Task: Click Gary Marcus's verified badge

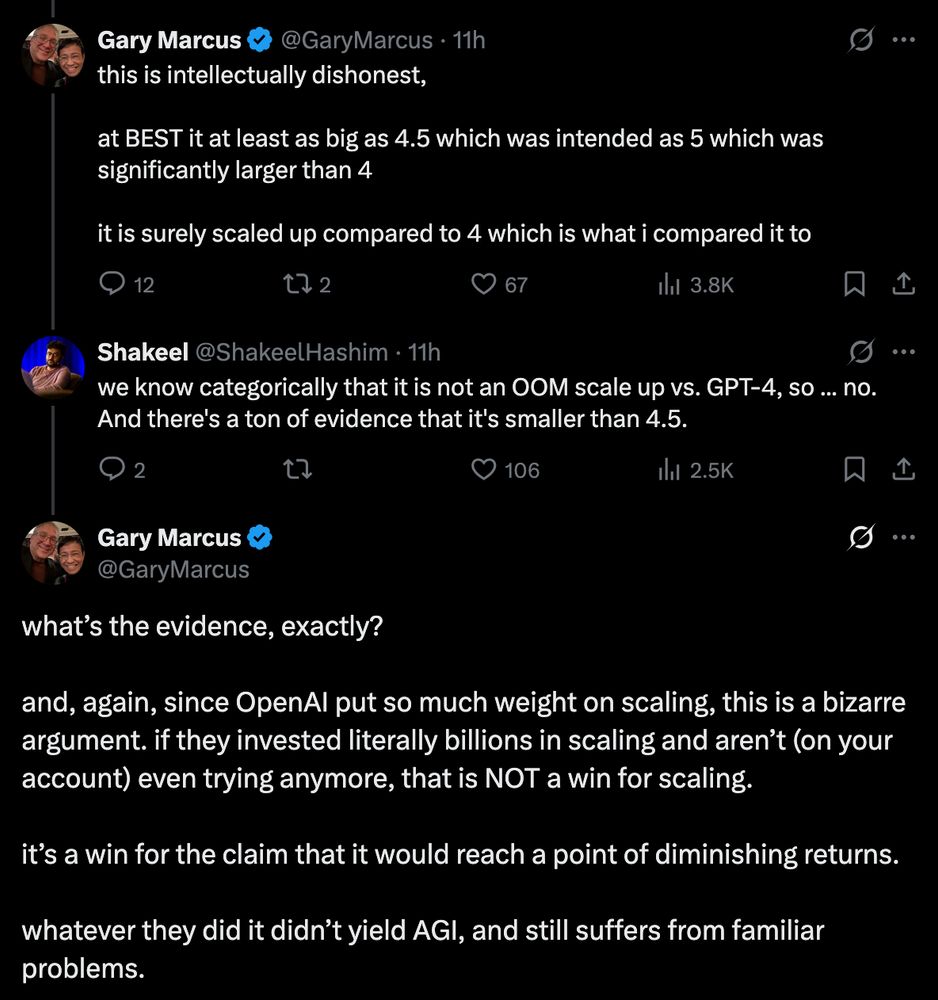Action: click(259, 40)
